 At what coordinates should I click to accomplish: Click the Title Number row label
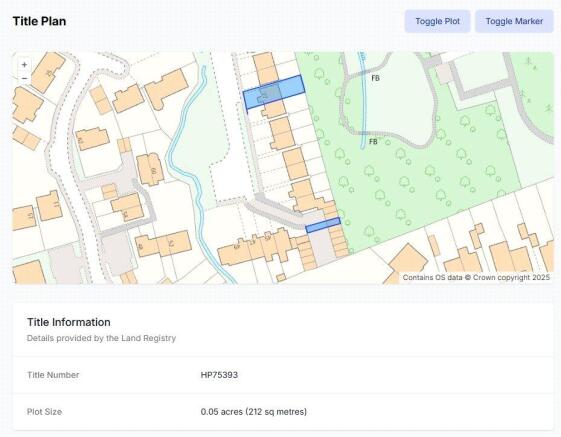53,375
